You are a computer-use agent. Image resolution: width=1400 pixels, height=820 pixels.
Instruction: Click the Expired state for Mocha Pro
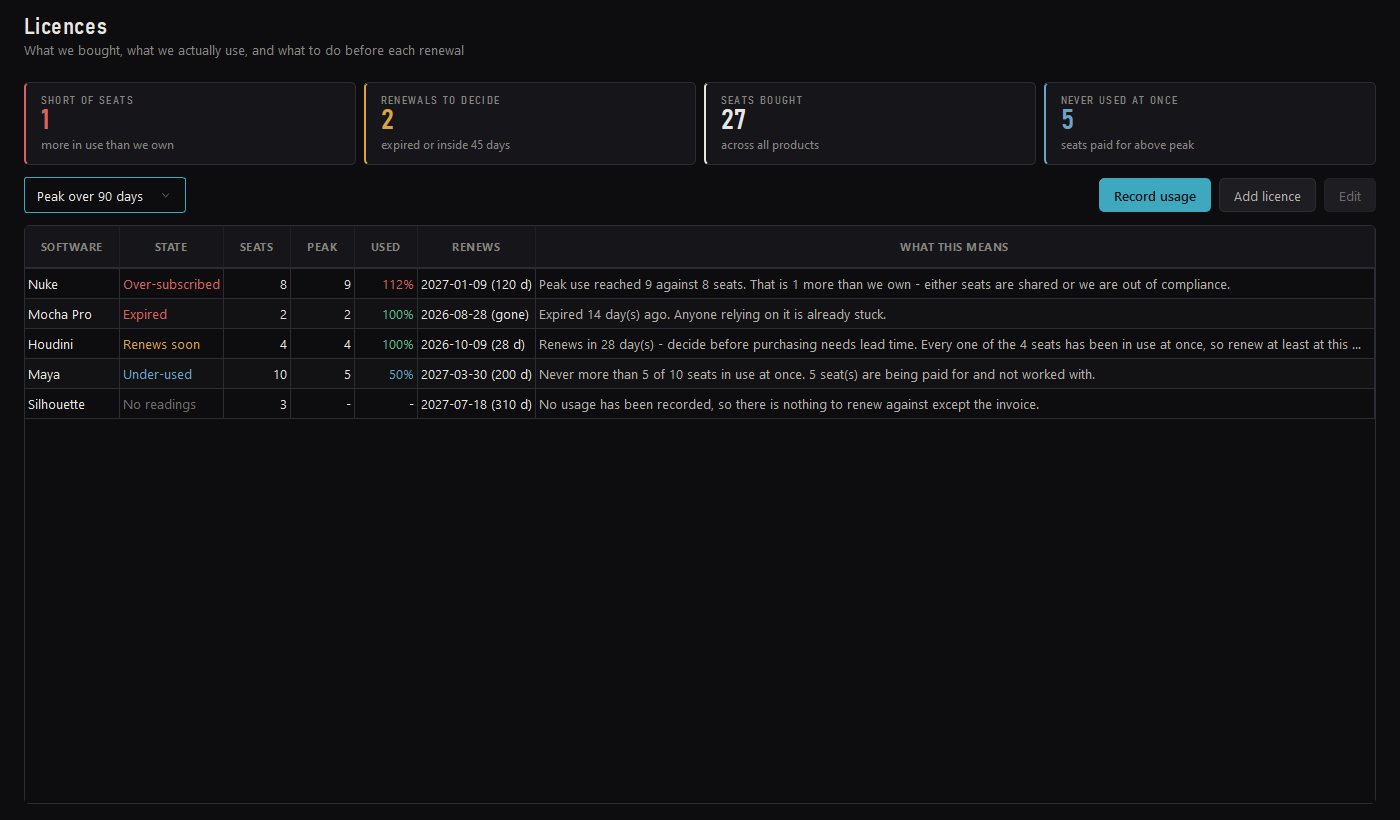171,314
